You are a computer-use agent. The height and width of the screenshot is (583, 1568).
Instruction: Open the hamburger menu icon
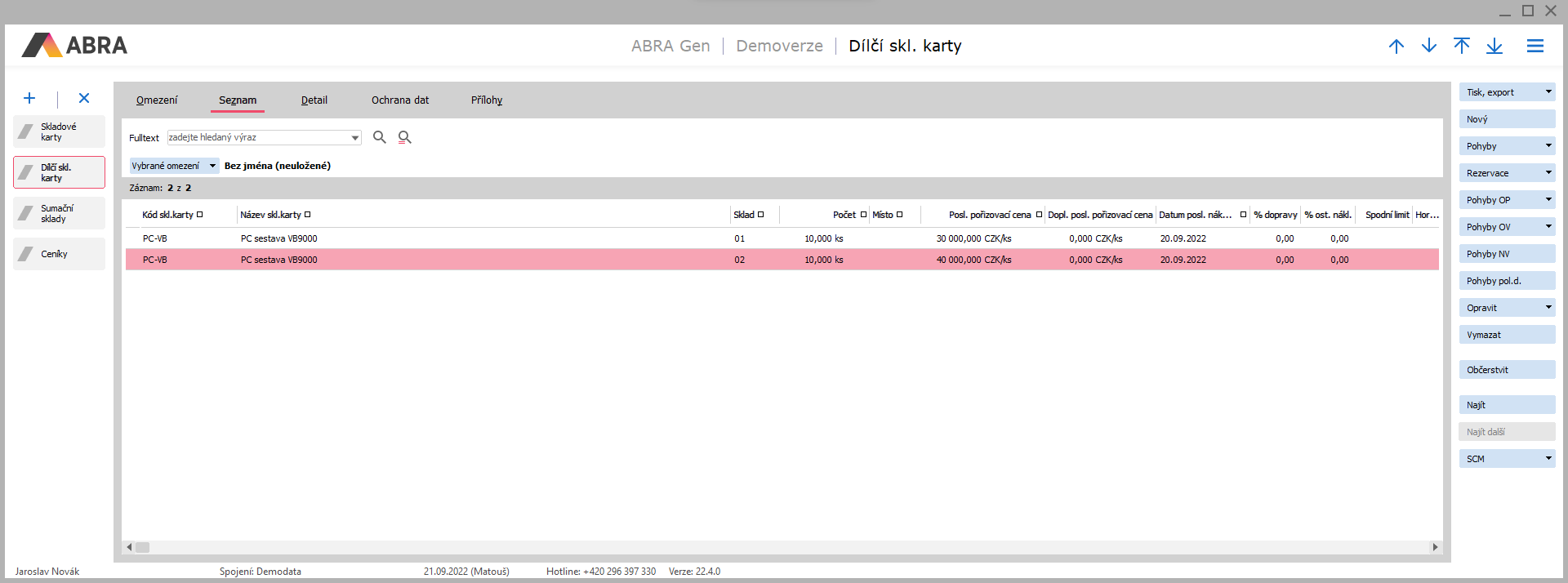tap(1535, 47)
